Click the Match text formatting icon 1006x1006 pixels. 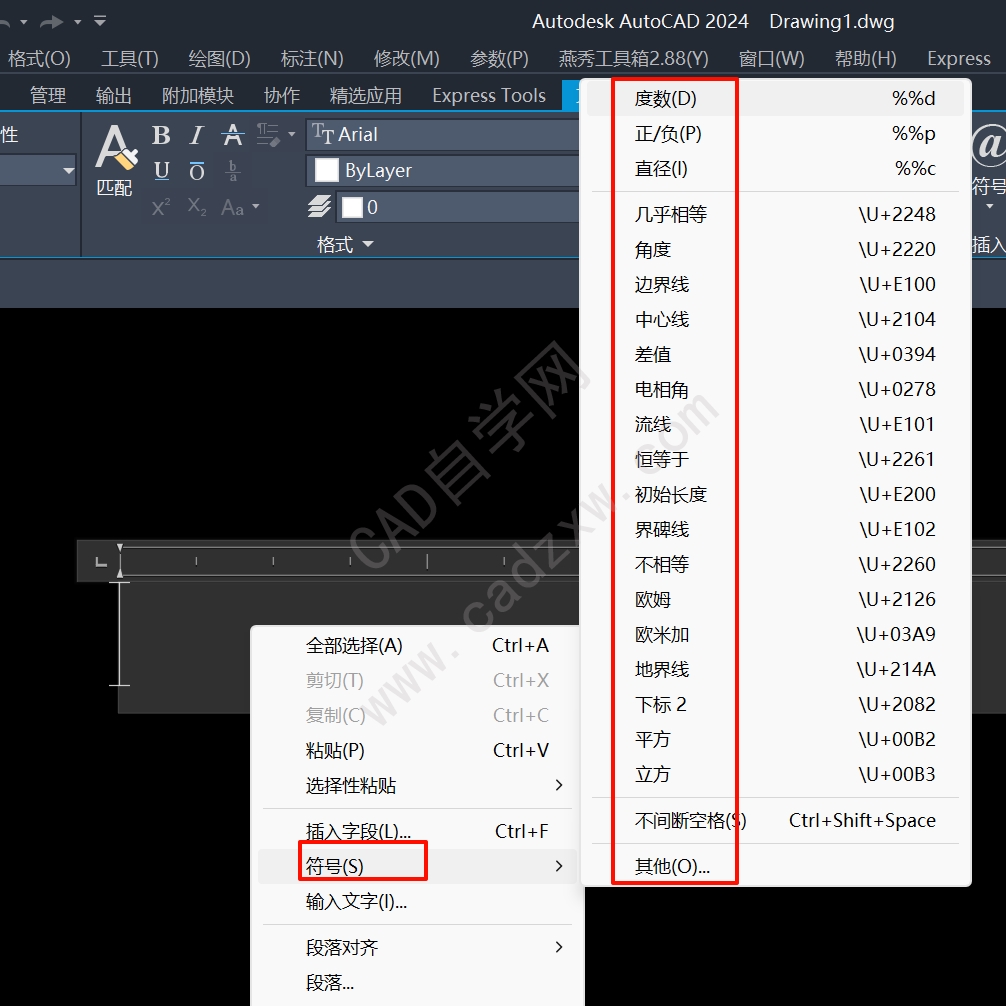(x=114, y=160)
